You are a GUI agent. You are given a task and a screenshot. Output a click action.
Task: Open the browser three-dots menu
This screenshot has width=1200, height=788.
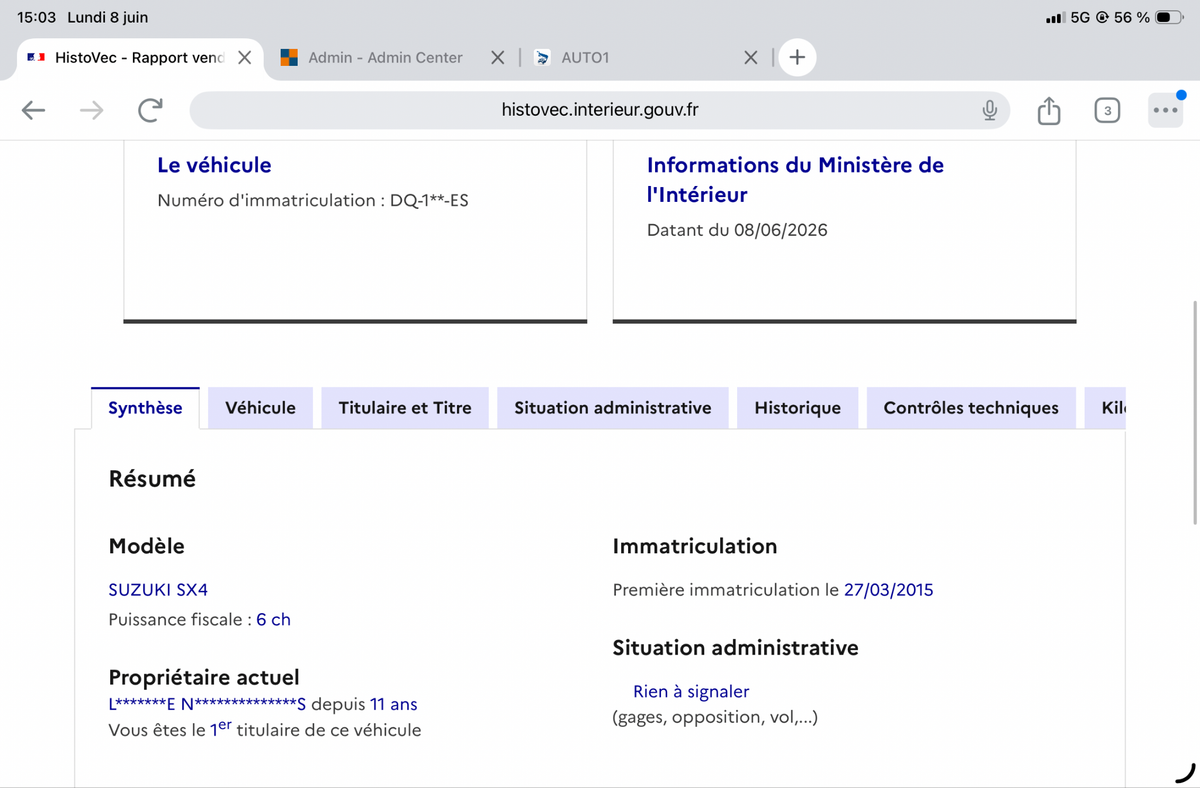tap(1165, 110)
